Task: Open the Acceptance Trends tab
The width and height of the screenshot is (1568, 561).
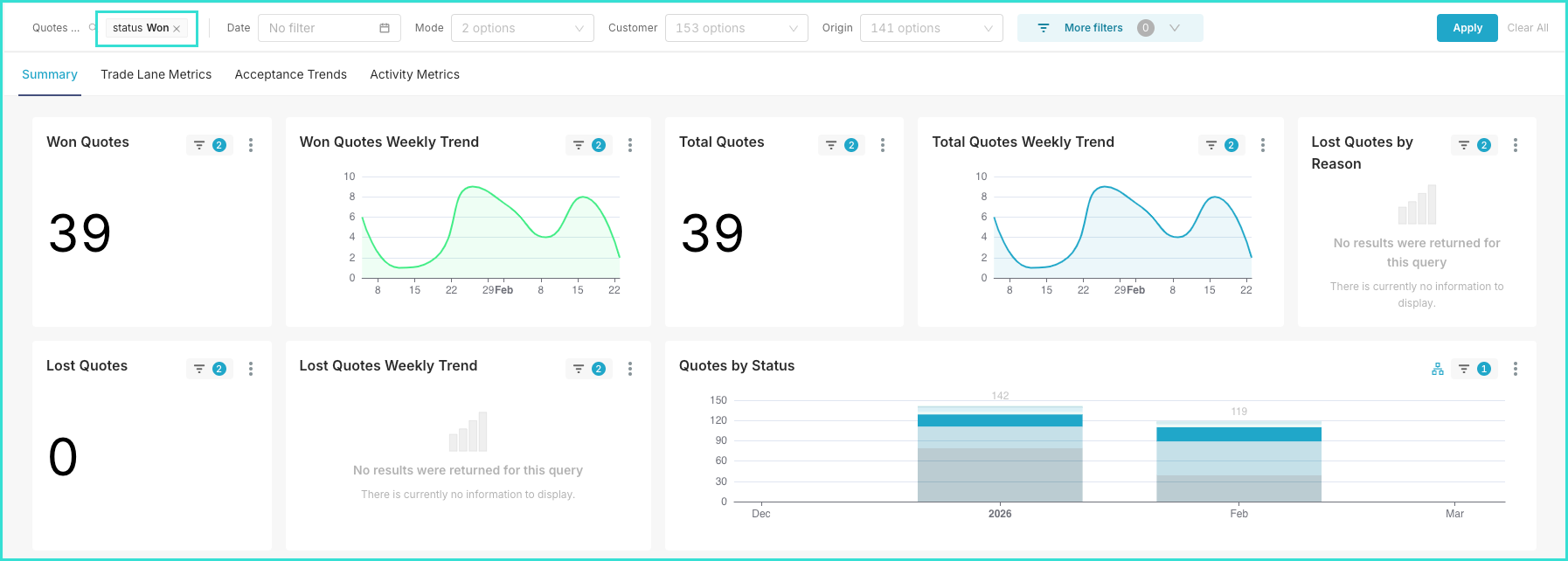Action: [x=290, y=74]
